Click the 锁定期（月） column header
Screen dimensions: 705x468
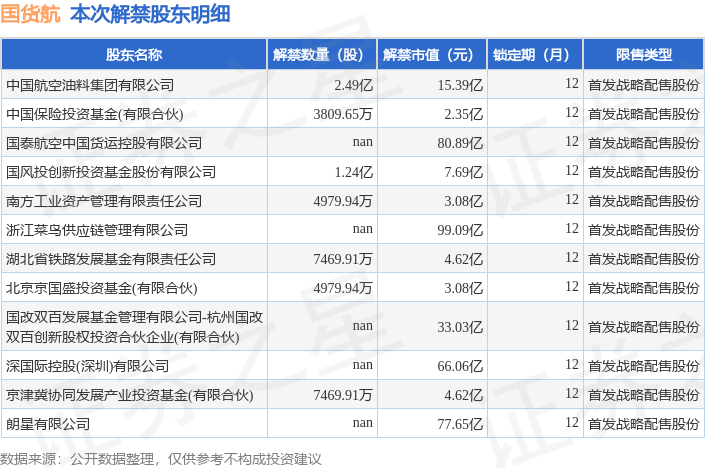point(535,54)
